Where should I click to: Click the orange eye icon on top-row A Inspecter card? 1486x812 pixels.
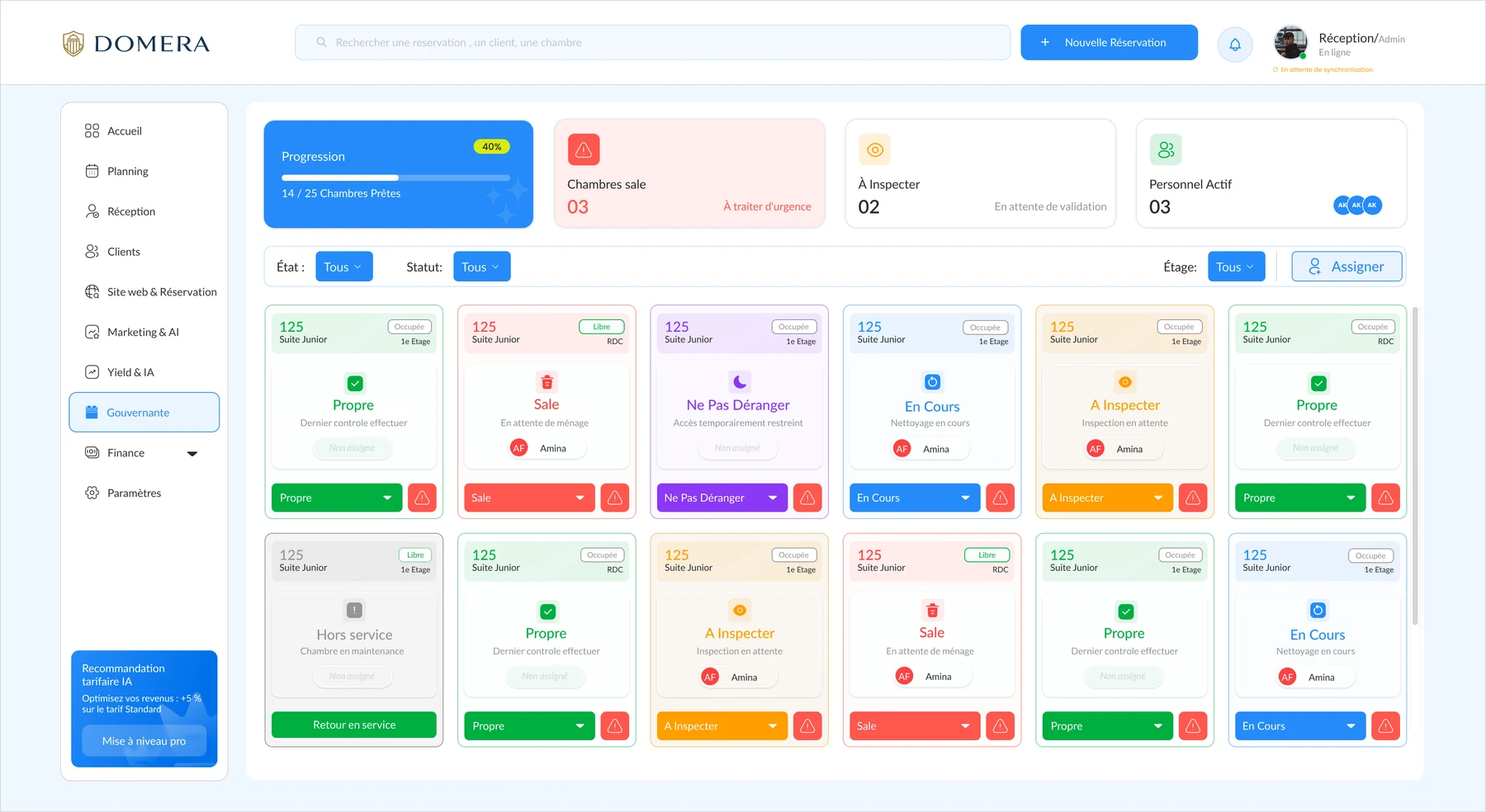coord(1124,381)
